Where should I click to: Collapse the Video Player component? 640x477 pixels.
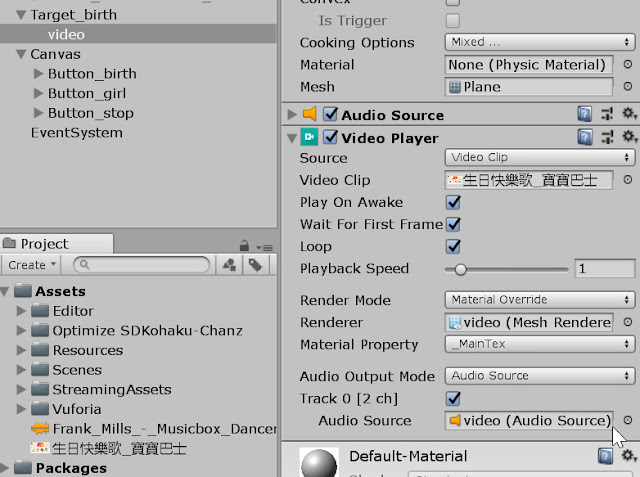pos(291,138)
